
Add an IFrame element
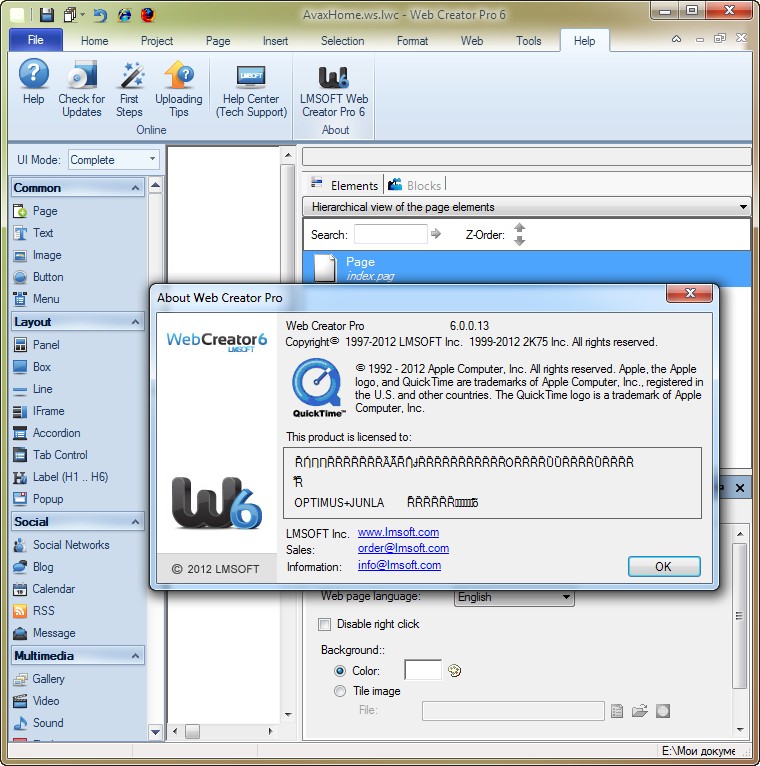coord(39,411)
